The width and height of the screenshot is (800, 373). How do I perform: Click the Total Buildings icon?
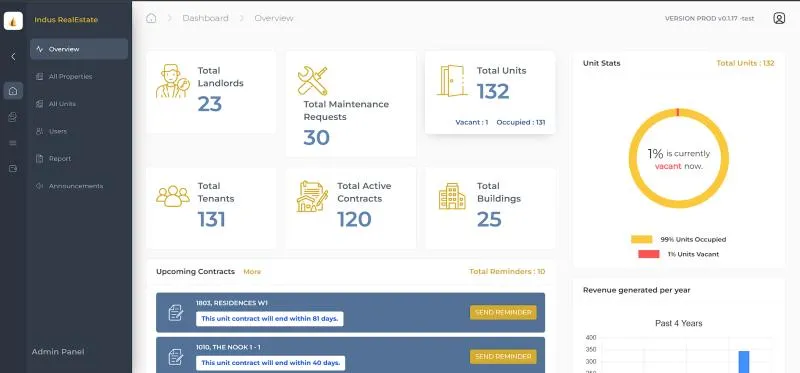452,196
